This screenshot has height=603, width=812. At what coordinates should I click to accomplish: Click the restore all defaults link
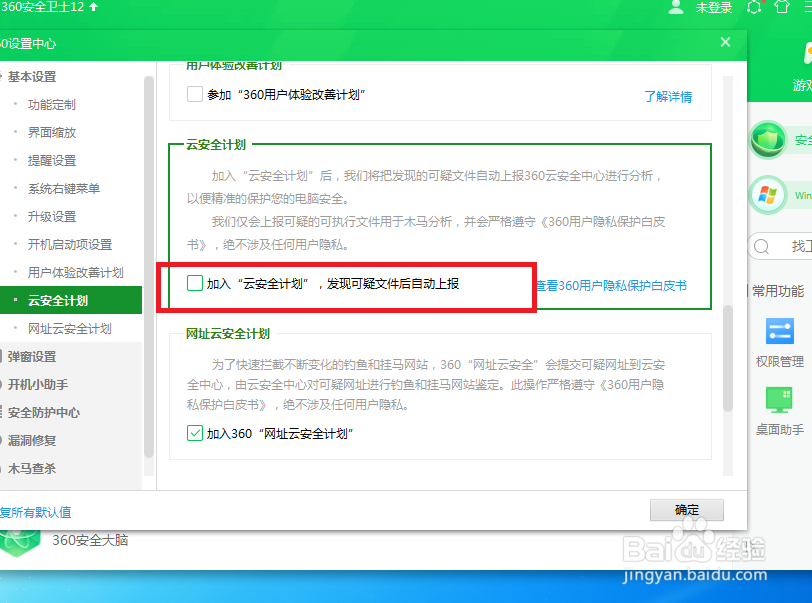(36, 512)
